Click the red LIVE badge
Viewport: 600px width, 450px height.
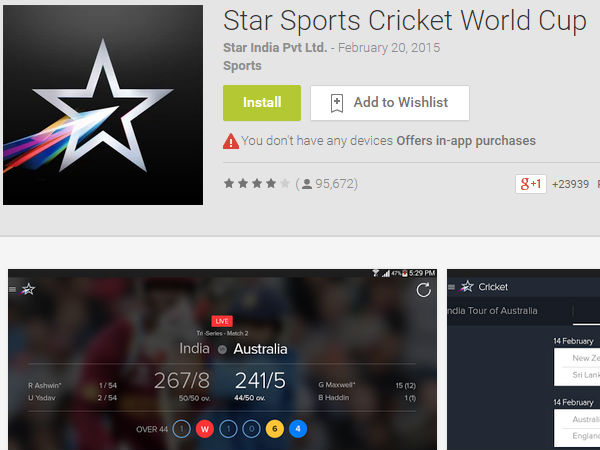click(222, 321)
